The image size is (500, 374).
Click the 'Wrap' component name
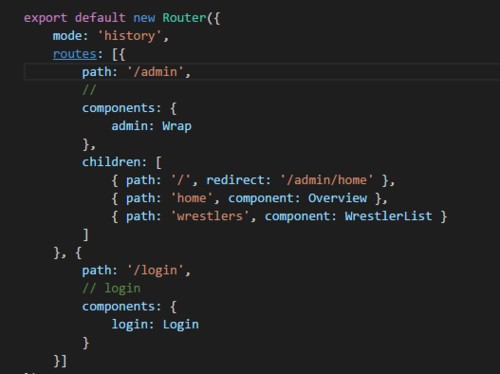click(x=177, y=126)
